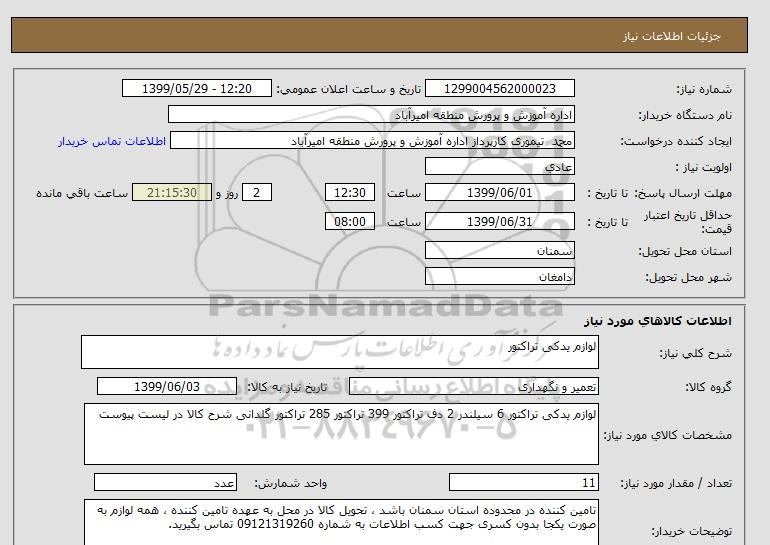770x545 pixels.
Task: Click the priority field showing عادی
Action: point(499,166)
